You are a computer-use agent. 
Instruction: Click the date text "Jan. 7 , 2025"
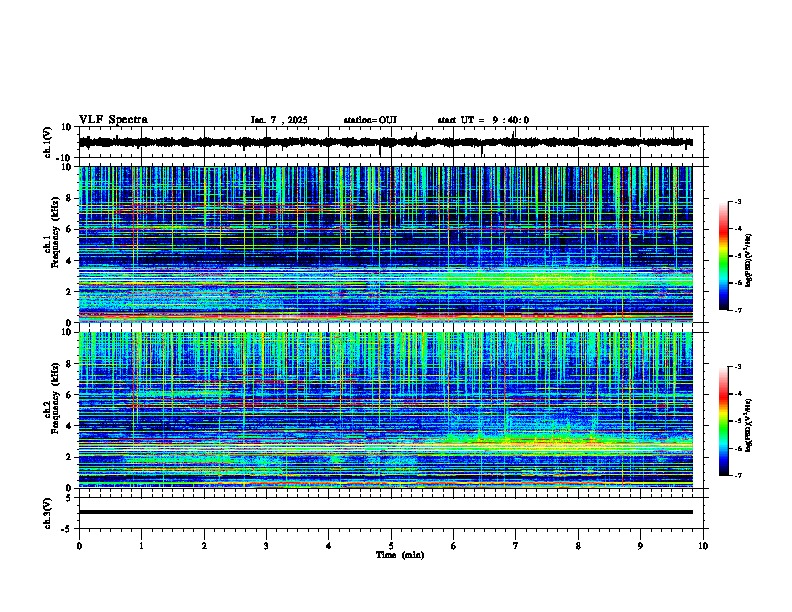(x=279, y=120)
